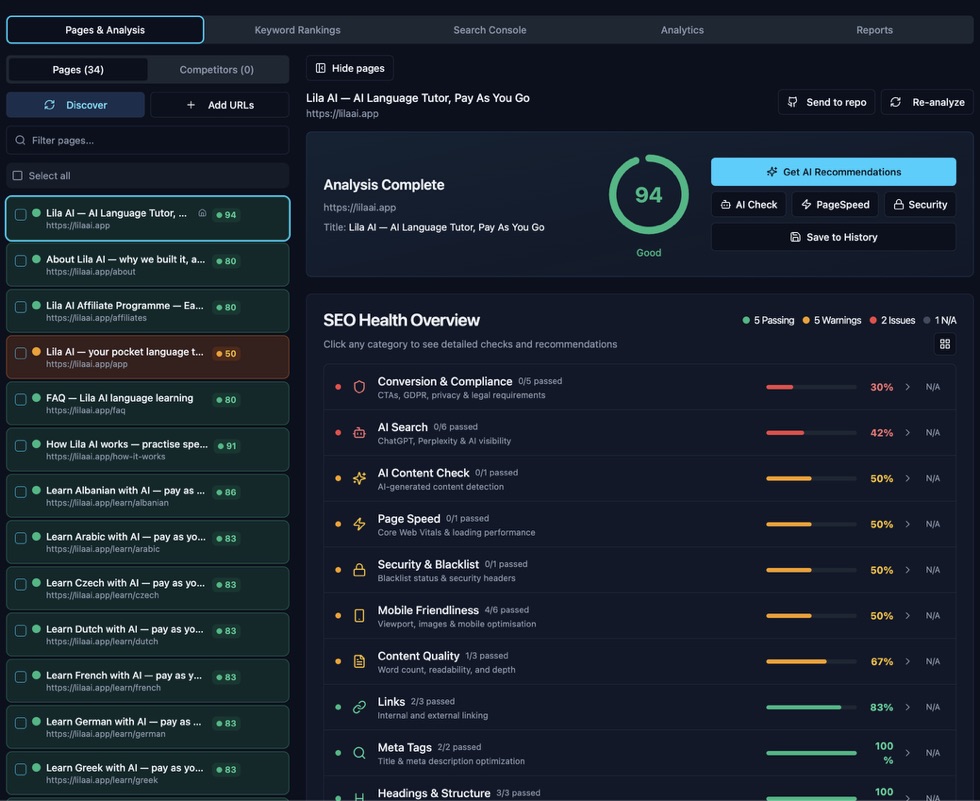Switch to Keyword Rankings tab
980x801 pixels.
(298, 30)
